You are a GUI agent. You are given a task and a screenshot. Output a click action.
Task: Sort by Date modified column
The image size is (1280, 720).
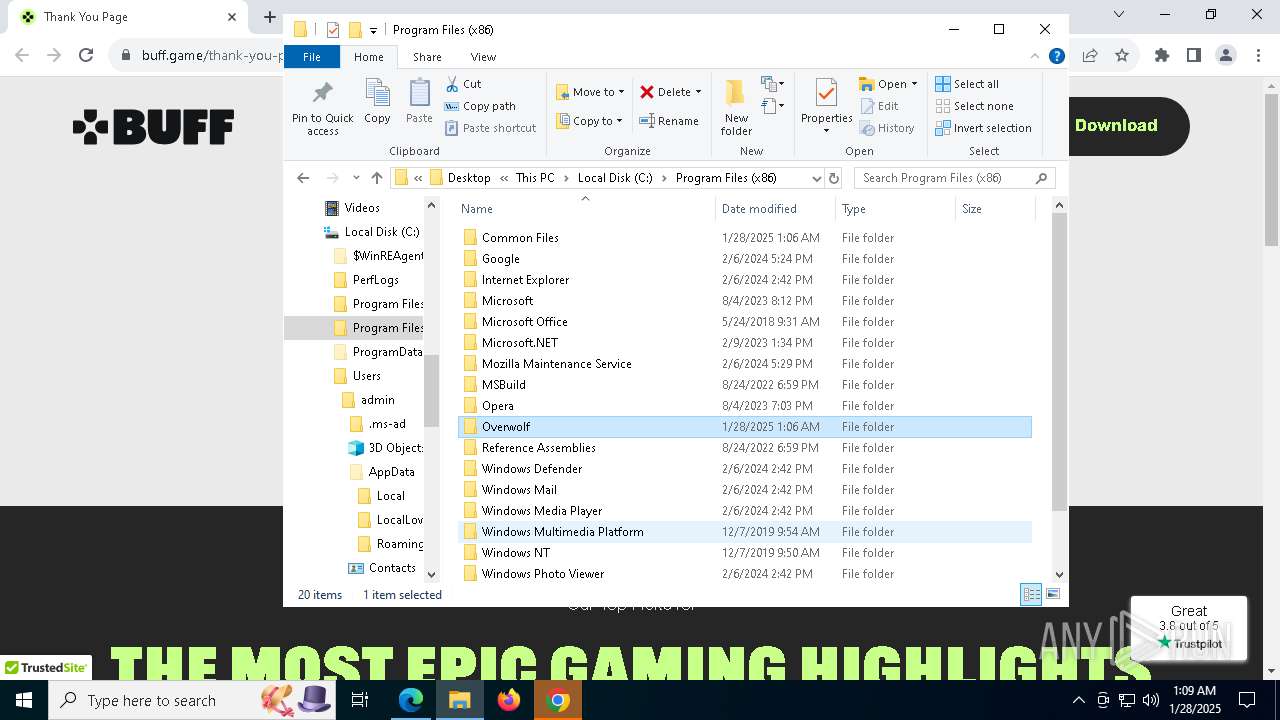click(775, 209)
